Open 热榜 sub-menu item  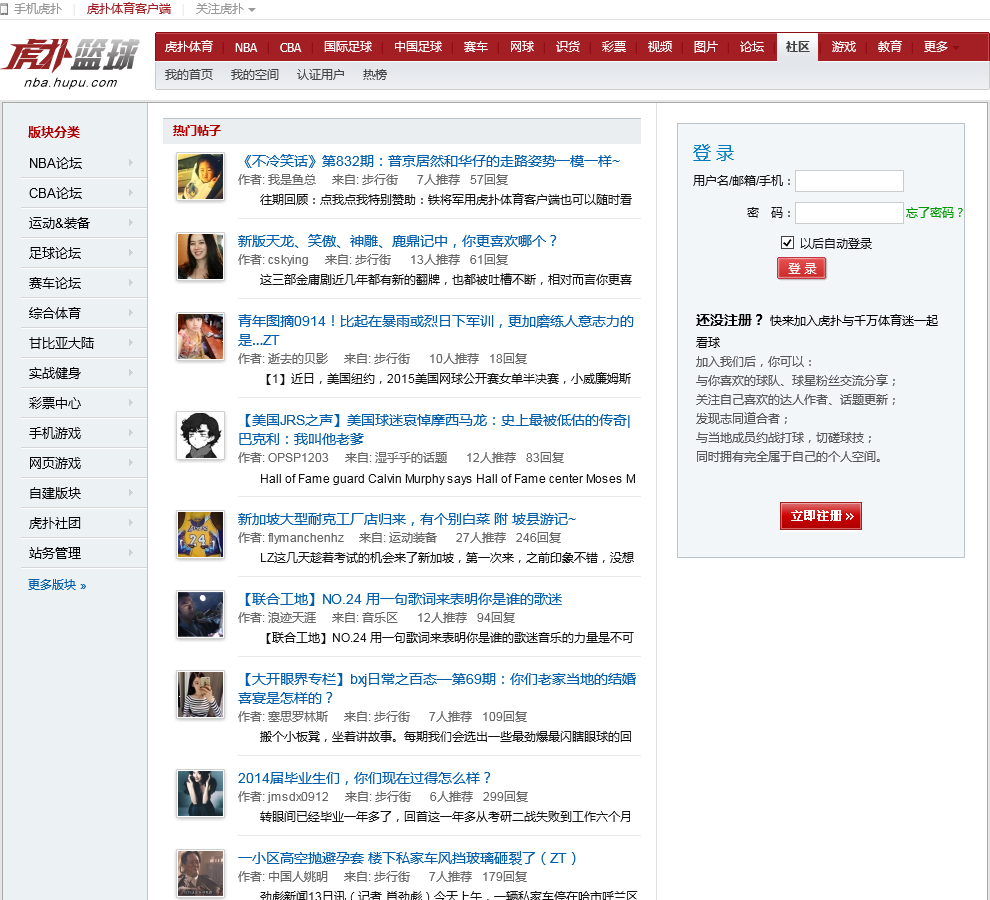(375, 75)
